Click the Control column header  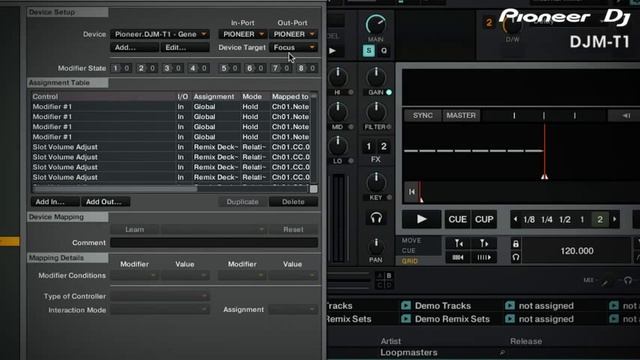pyautogui.click(x=103, y=97)
